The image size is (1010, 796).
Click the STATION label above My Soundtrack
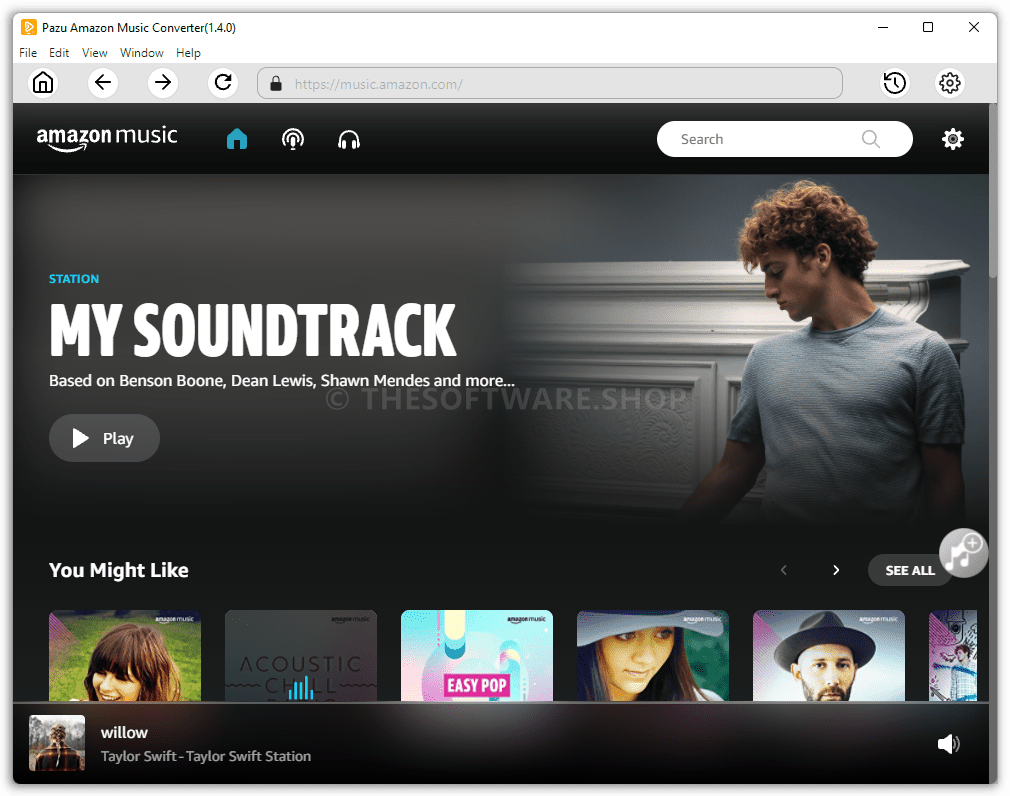74,279
